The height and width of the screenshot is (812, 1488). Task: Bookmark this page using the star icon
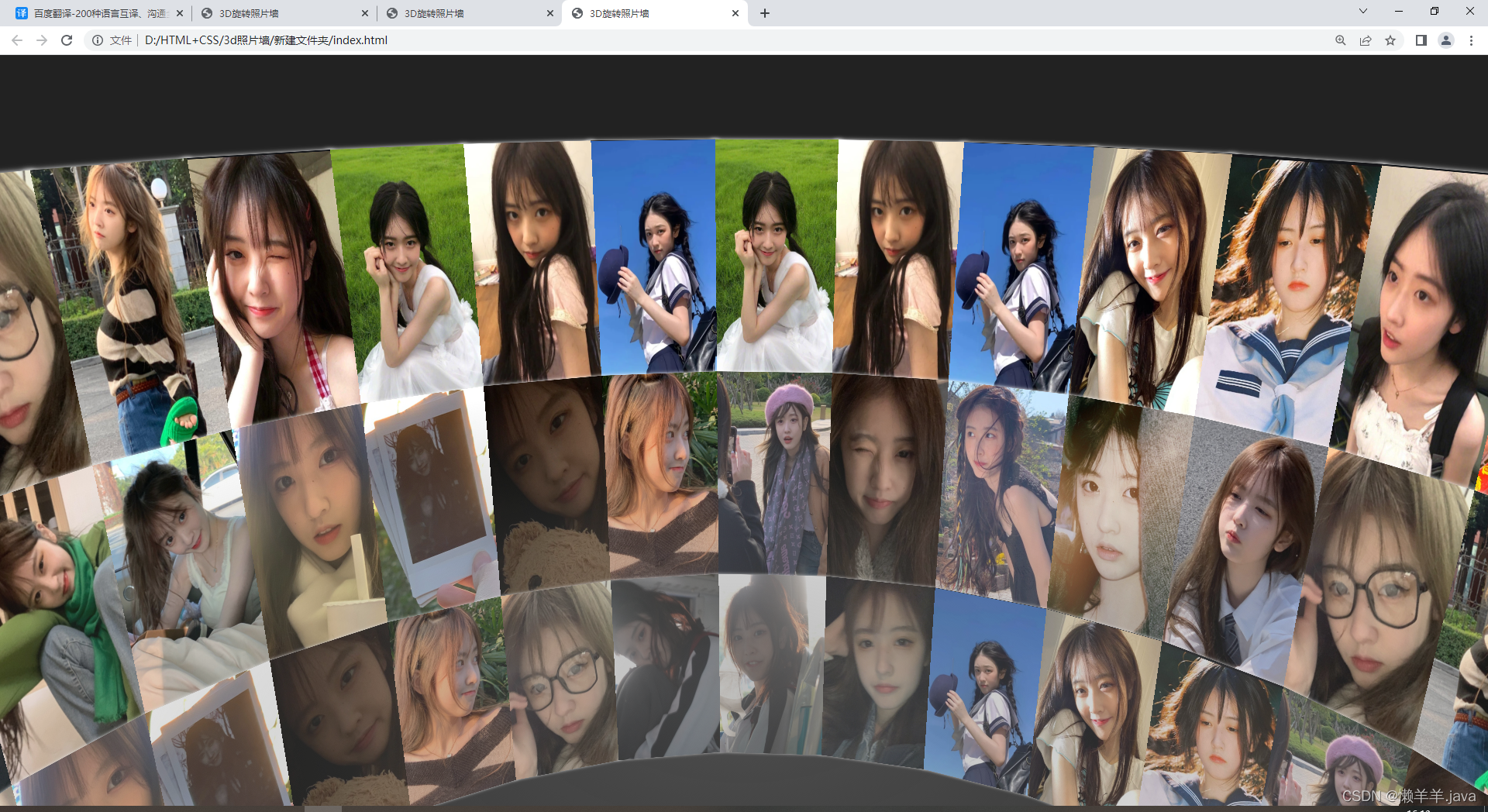click(x=1390, y=40)
